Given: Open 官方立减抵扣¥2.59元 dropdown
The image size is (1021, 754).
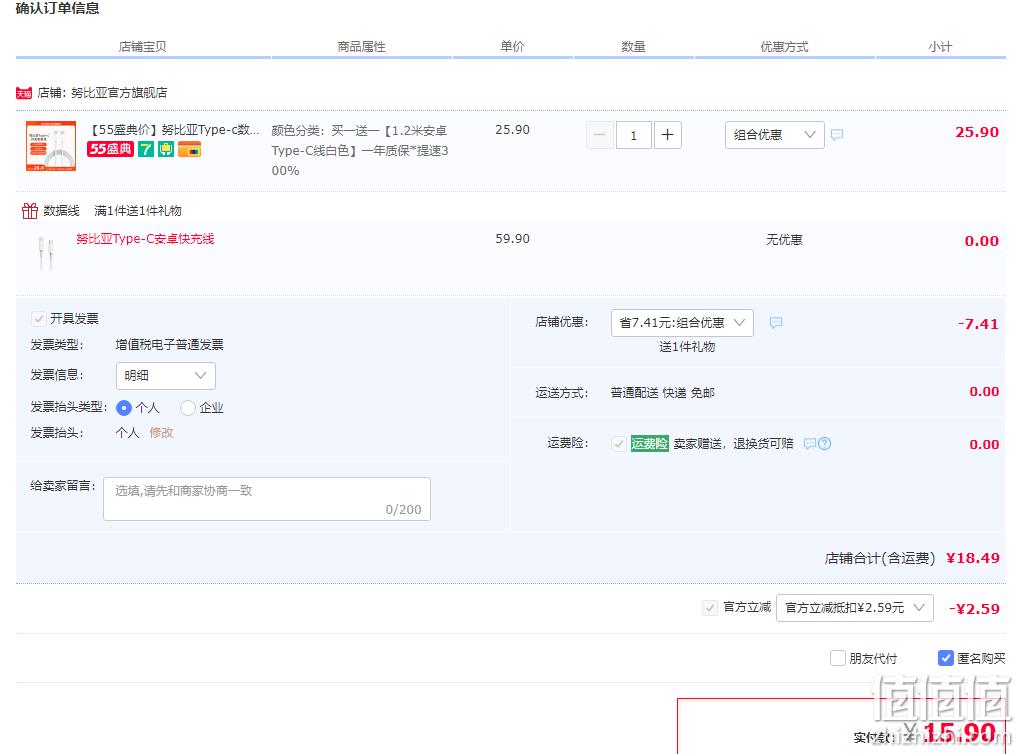Looking at the screenshot, I should click(854, 608).
